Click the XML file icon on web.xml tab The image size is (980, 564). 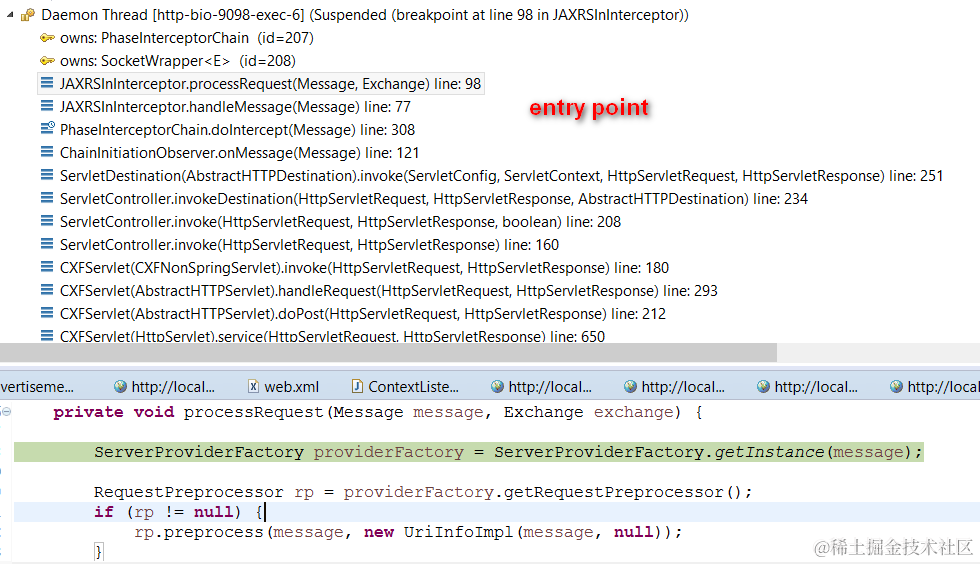point(253,386)
